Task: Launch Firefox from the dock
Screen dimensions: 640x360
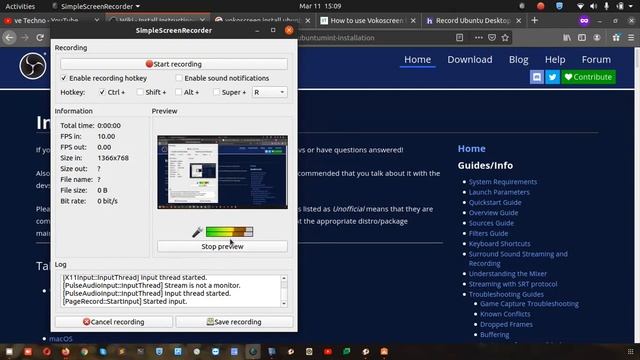Action: click(65, 351)
